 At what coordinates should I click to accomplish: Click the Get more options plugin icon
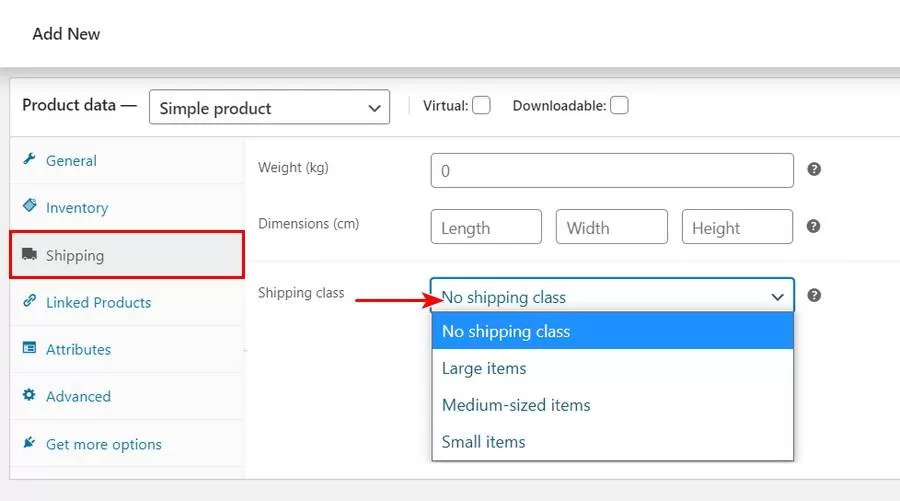coord(29,443)
